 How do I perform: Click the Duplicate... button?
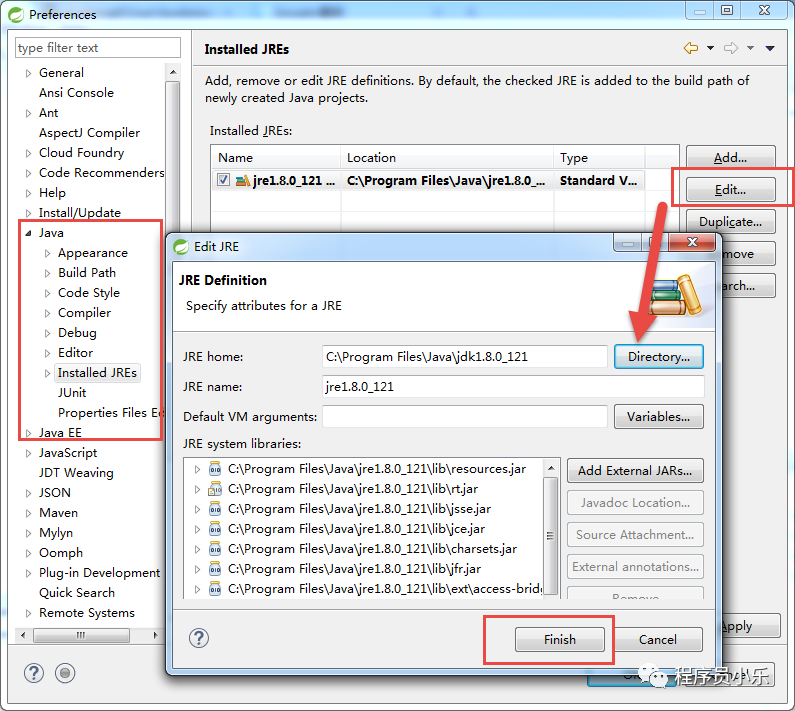(x=731, y=222)
